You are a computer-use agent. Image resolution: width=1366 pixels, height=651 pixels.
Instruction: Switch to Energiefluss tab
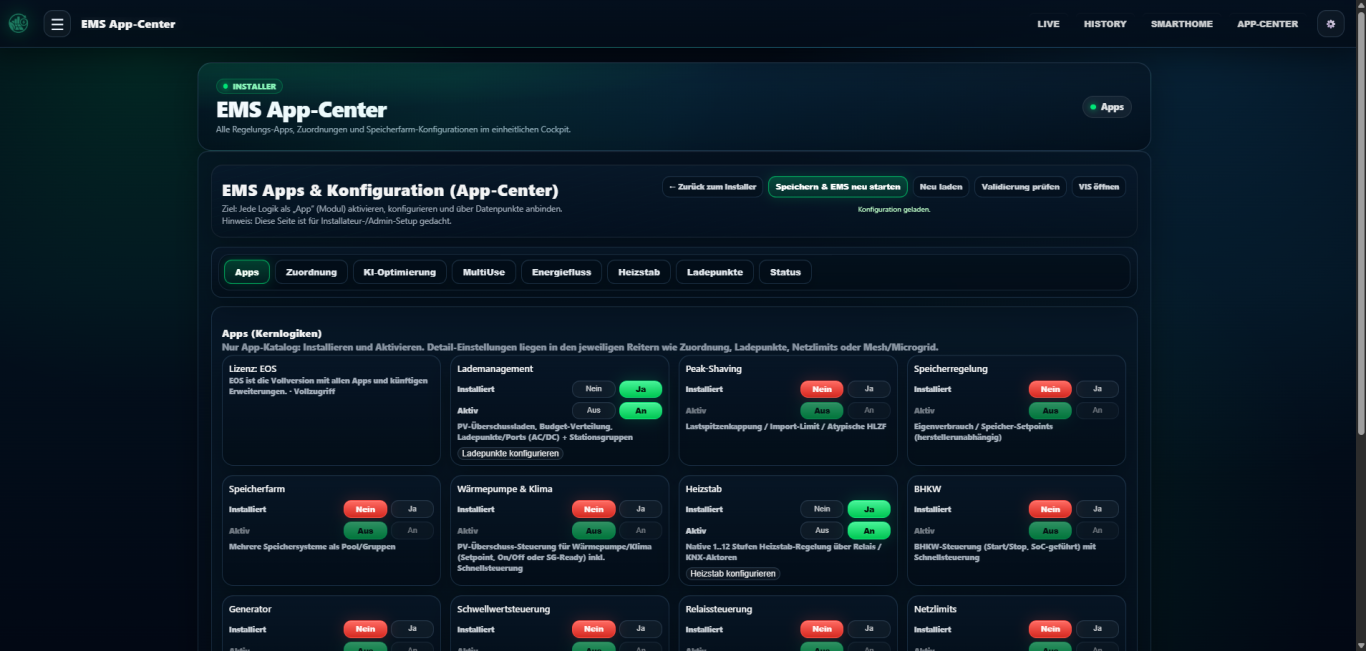(x=561, y=272)
